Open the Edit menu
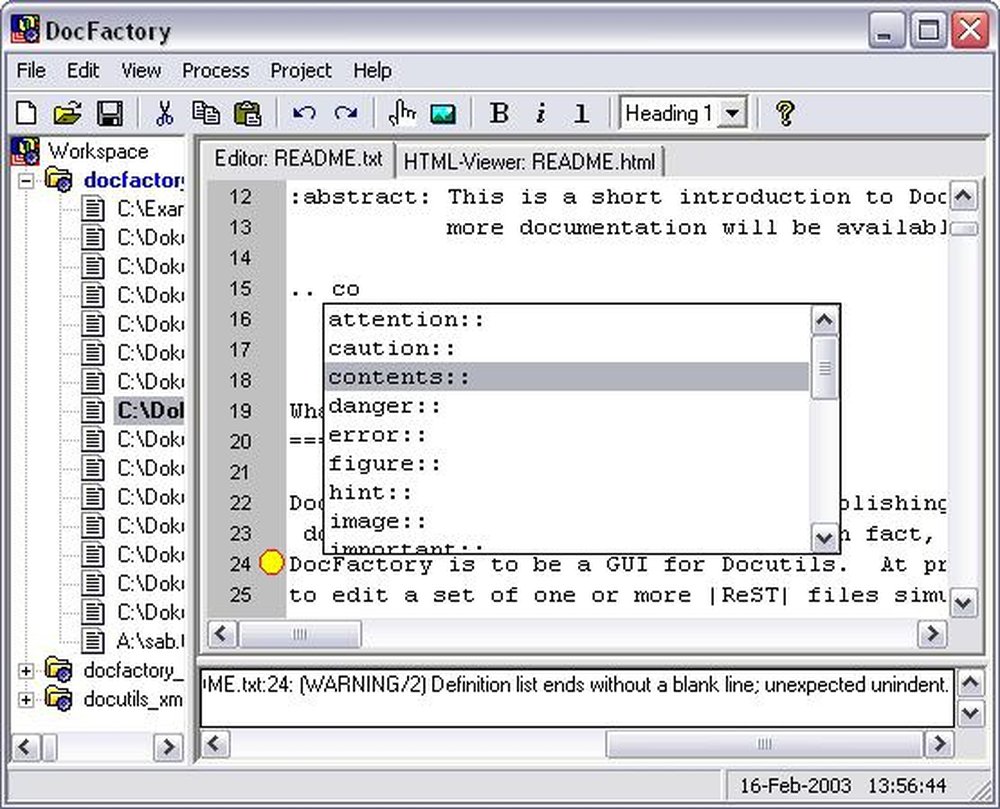 point(83,70)
